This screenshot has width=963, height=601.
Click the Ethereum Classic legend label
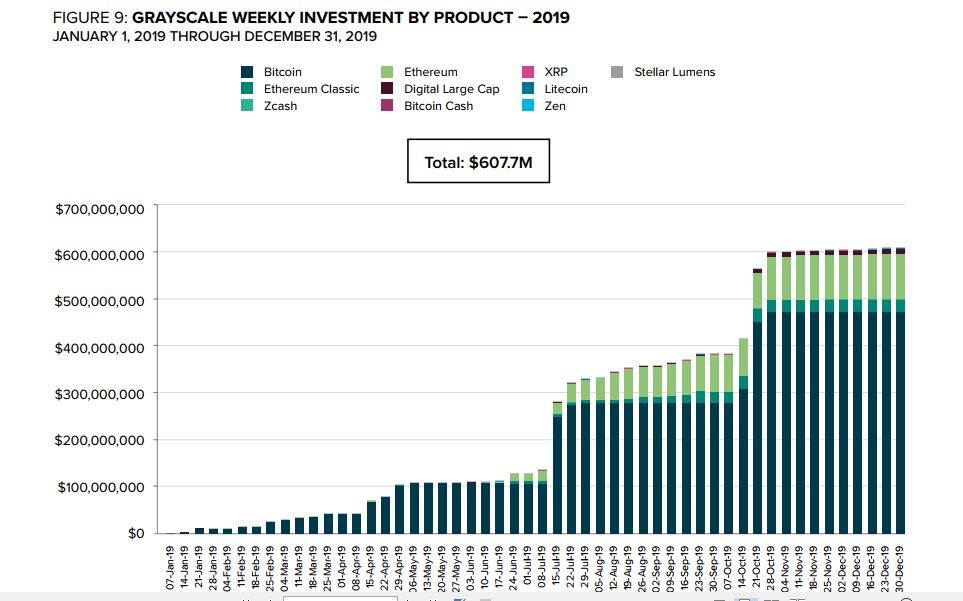point(311,89)
